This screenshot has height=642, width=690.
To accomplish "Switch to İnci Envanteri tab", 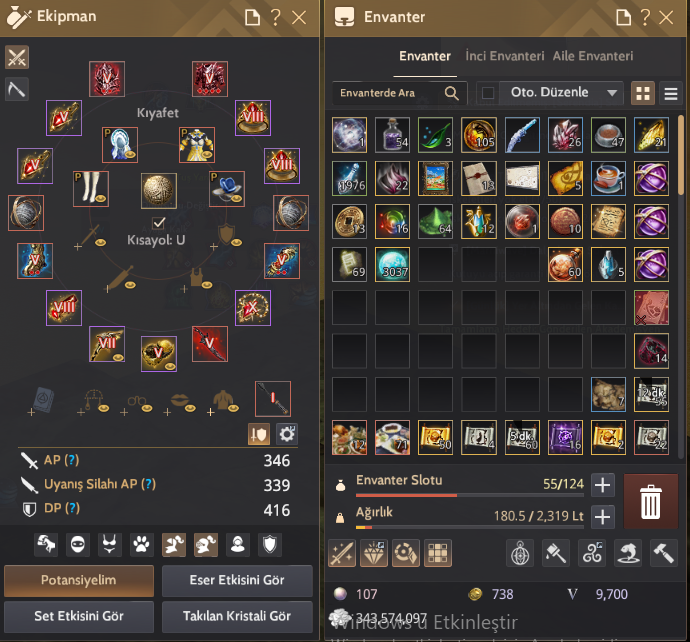I will tap(504, 56).
